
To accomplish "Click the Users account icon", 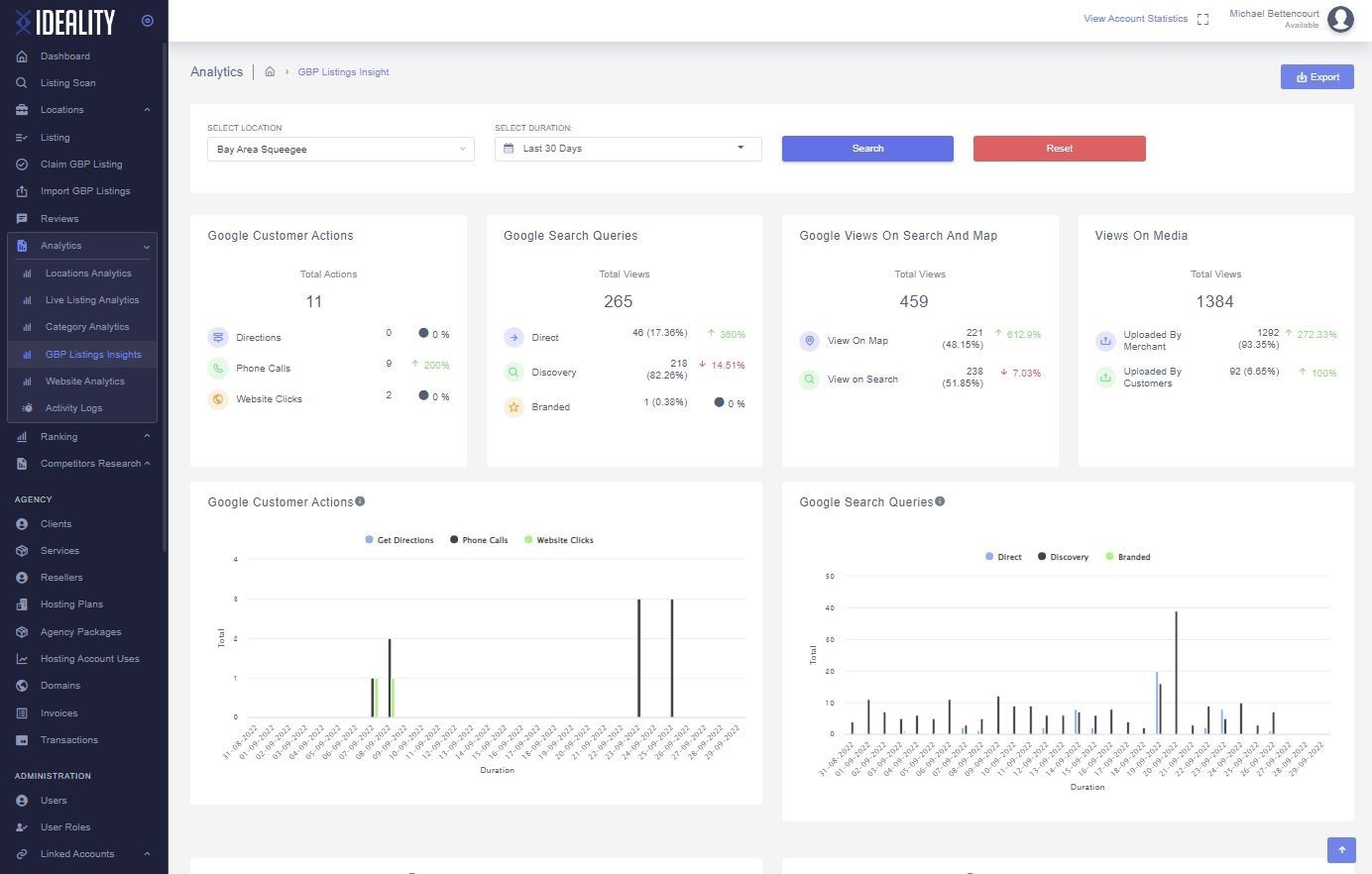I will (x=22, y=801).
